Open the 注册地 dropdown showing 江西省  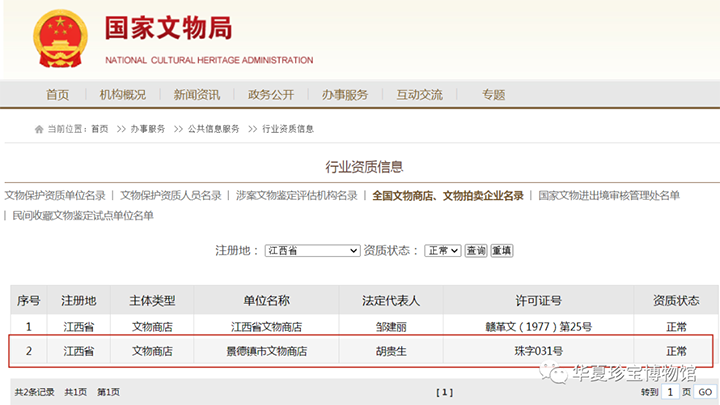coord(312,251)
